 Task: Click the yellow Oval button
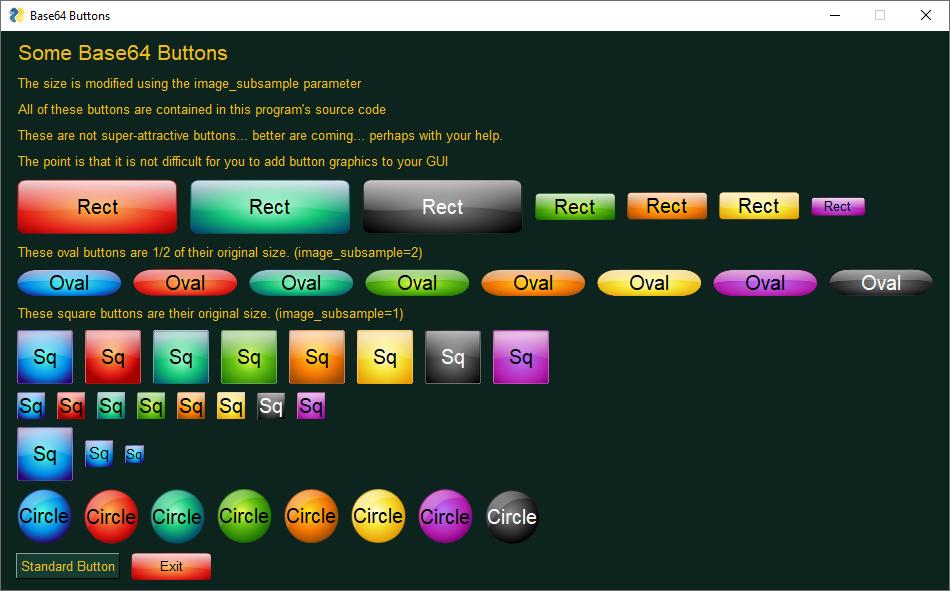point(649,283)
